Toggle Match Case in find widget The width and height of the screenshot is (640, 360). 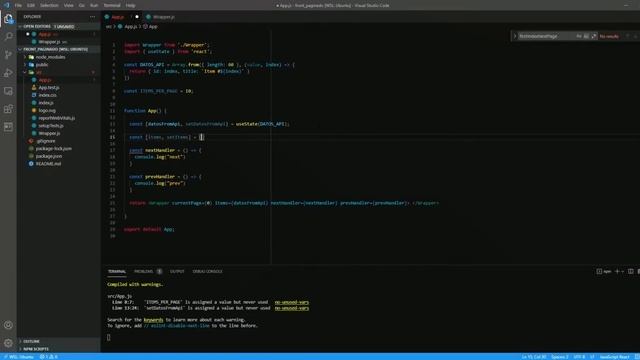click(x=579, y=36)
